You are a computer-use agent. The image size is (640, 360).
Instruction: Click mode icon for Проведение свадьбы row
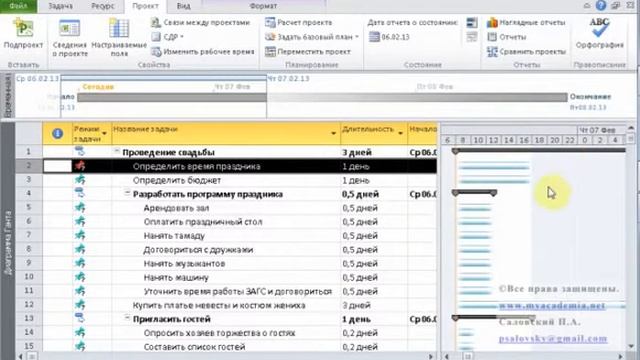coord(80,152)
